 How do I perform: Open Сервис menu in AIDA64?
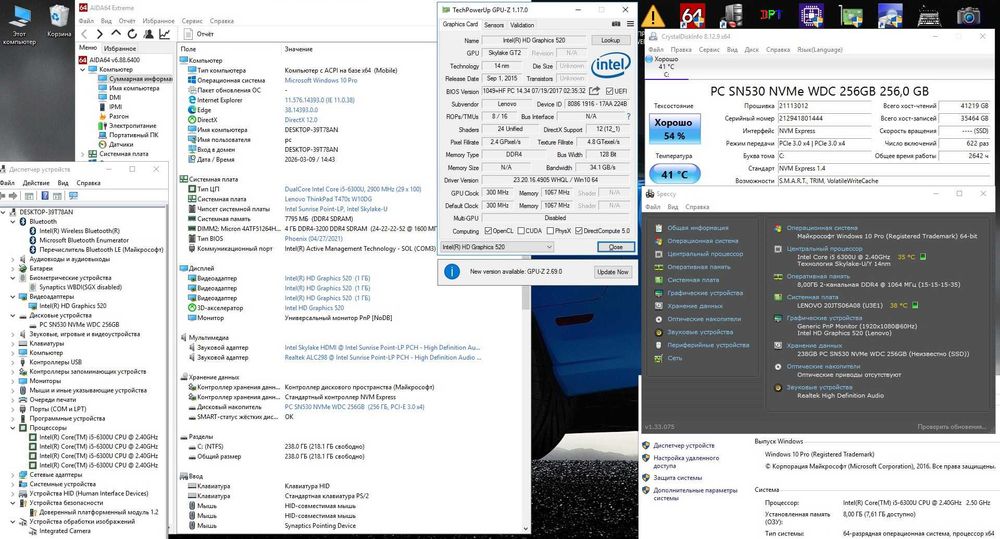click(192, 21)
